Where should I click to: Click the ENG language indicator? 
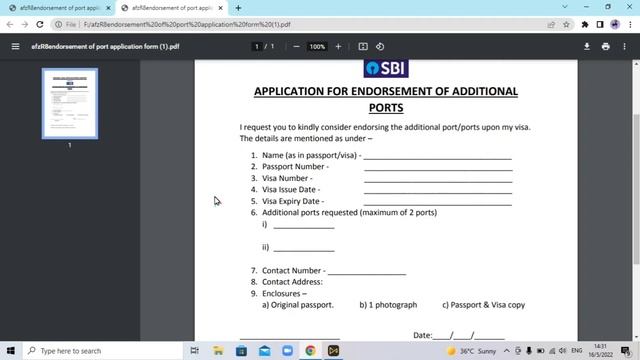(x=576, y=351)
